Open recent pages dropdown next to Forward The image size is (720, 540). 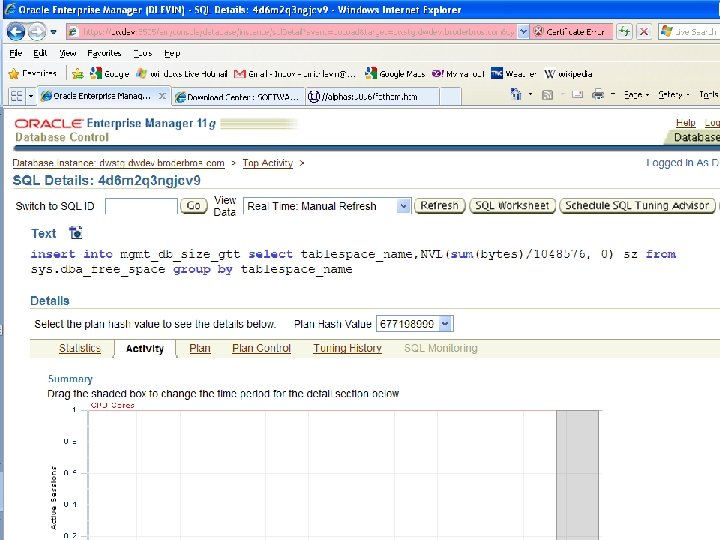pyautogui.click(x=54, y=32)
